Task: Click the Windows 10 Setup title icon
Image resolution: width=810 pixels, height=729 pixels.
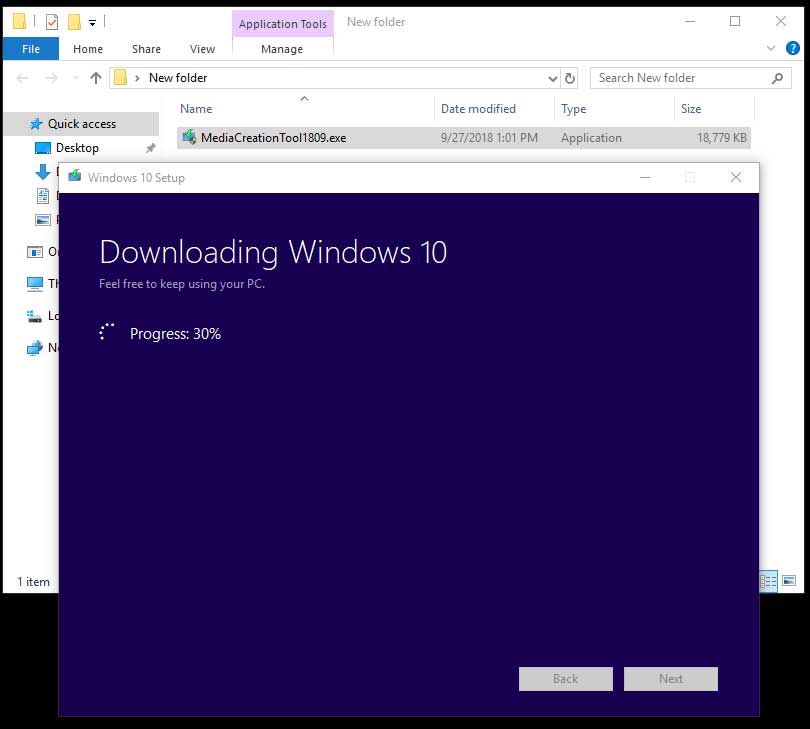Action: [x=74, y=177]
